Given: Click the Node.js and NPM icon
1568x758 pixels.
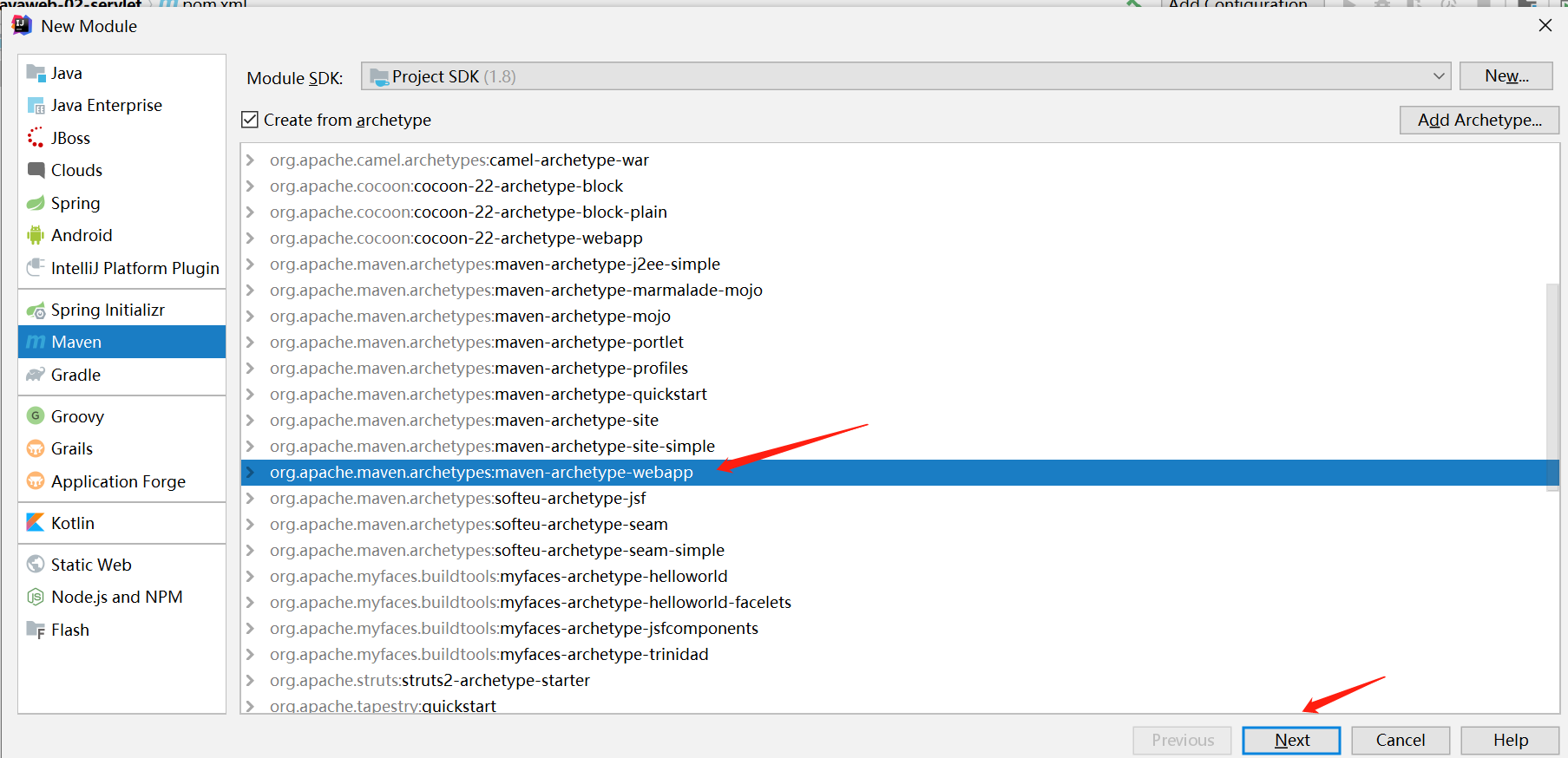Looking at the screenshot, I should pos(36,597).
